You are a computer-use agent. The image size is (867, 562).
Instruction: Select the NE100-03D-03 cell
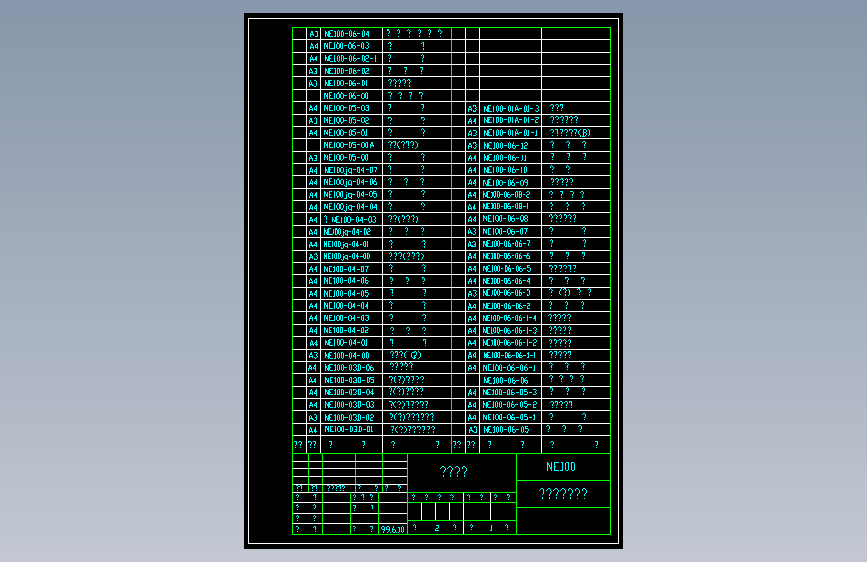tap(352, 405)
